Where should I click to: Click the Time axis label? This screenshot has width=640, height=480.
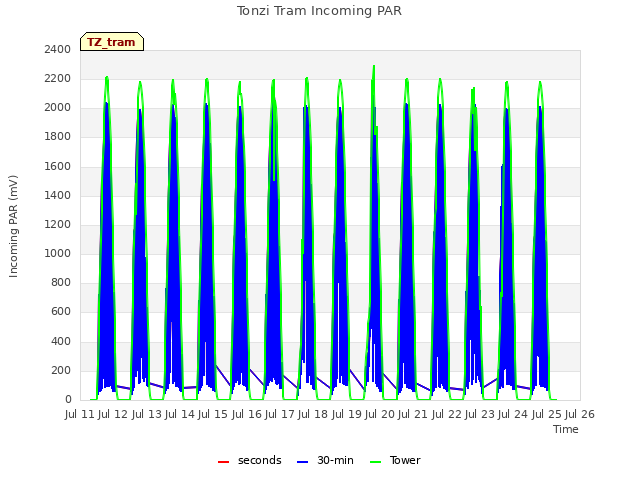(x=566, y=429)
